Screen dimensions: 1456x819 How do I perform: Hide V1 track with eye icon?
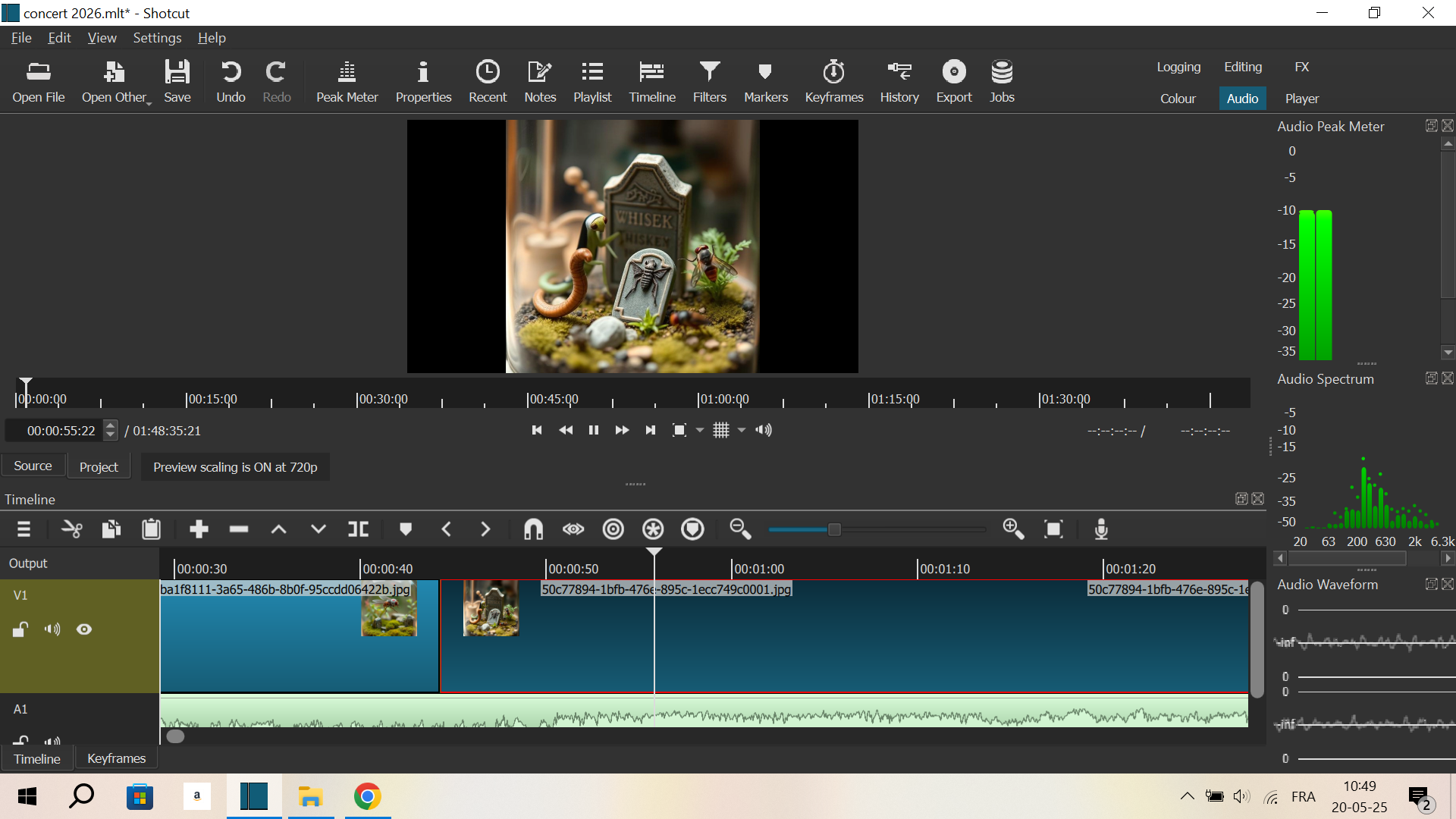84,629
